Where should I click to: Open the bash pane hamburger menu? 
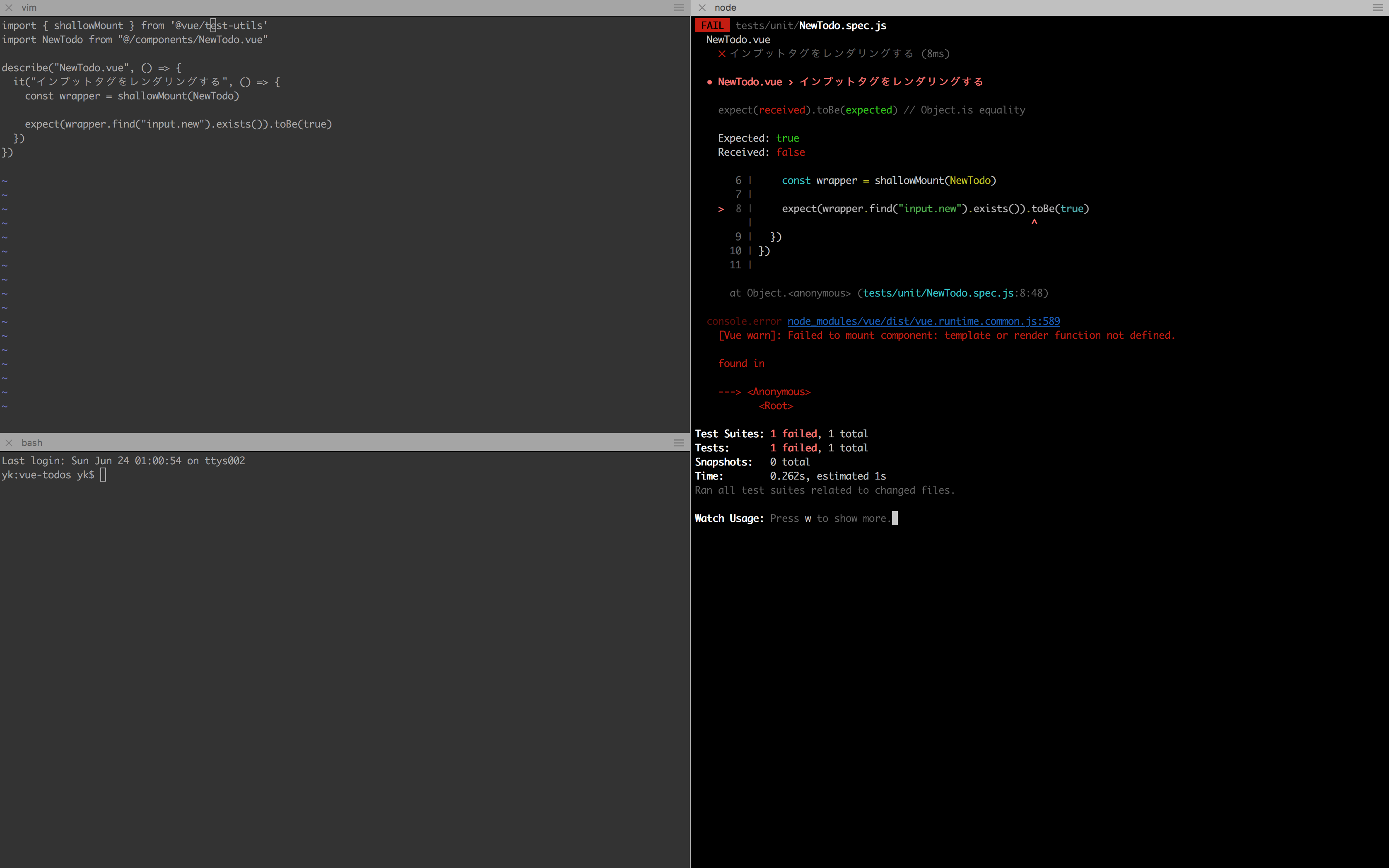pyautogui.click(x=679, y=443)
